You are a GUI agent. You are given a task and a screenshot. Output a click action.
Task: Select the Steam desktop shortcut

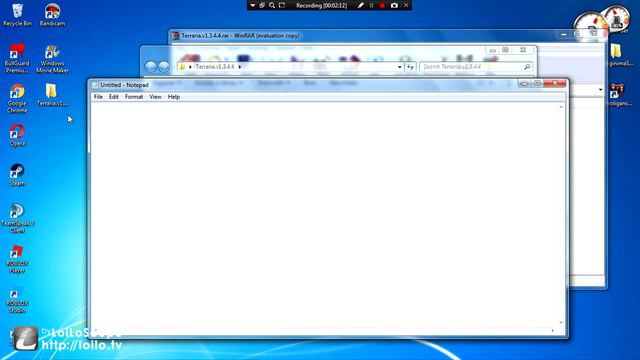[17, 175]
